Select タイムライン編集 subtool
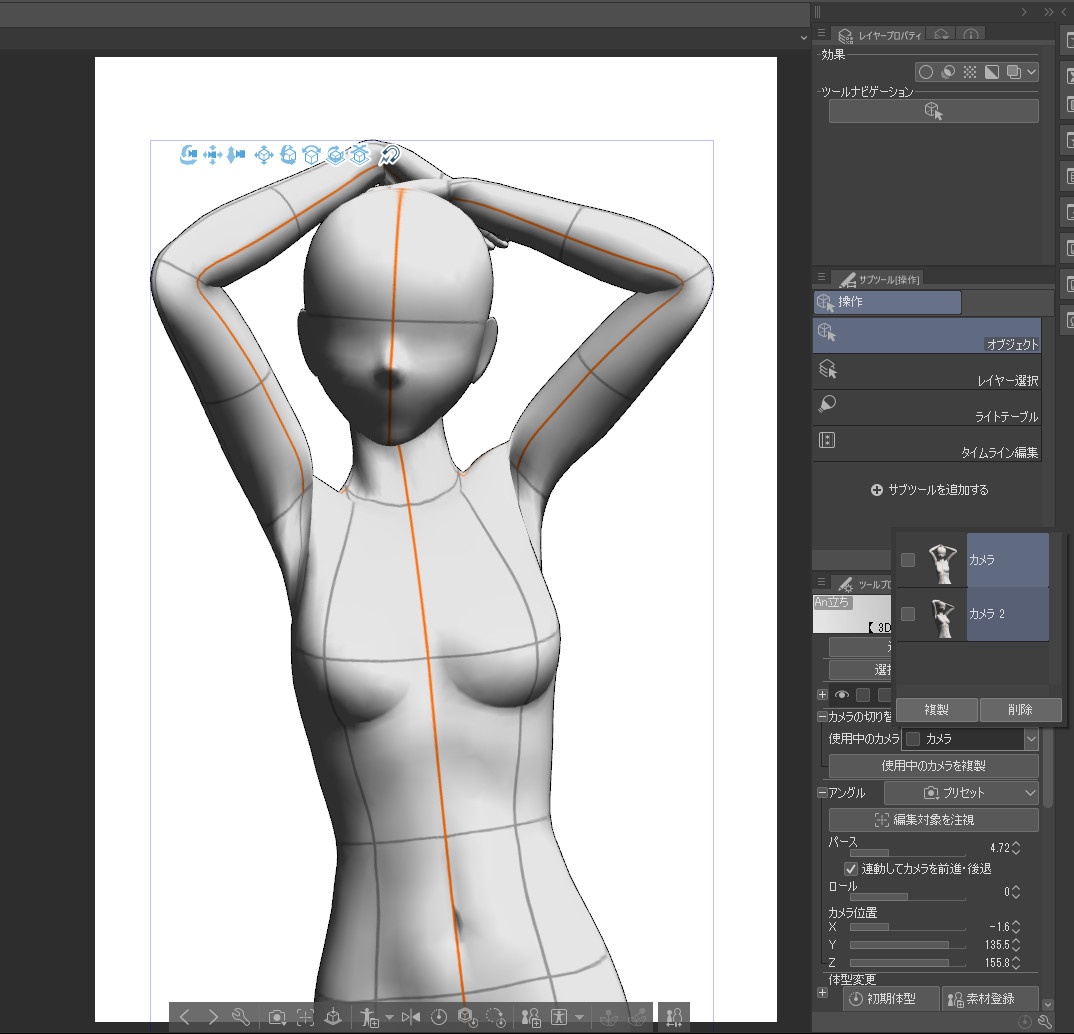 point(927,444)
